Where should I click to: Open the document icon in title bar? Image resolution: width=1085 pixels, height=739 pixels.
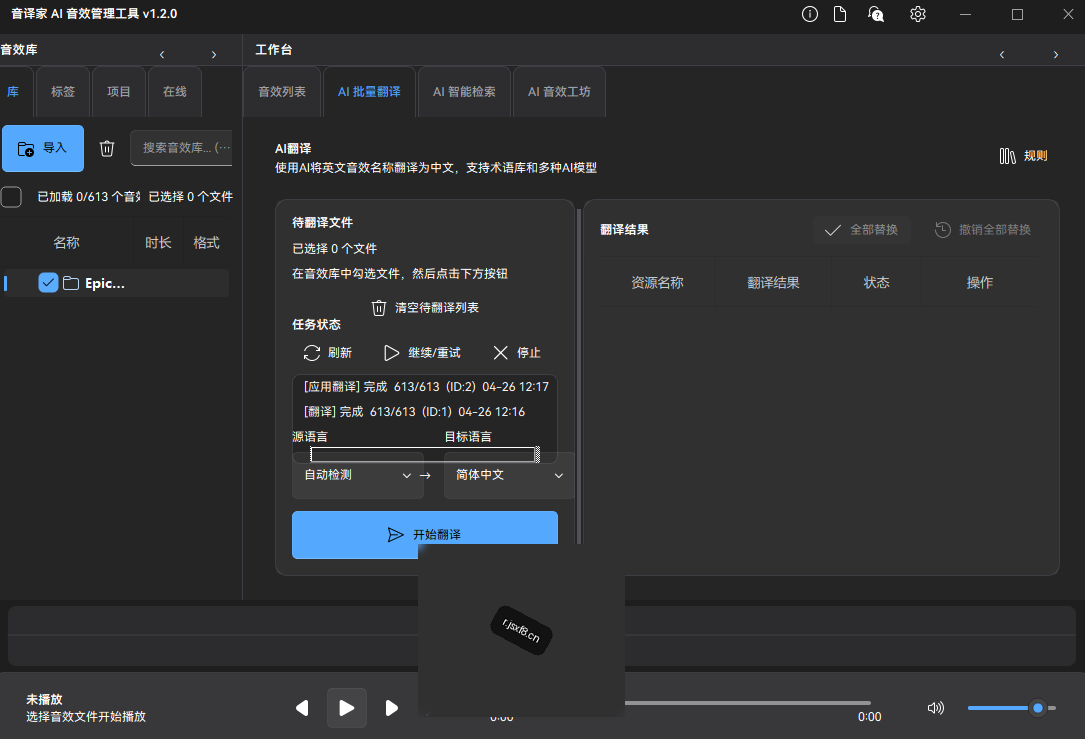(839, 14)
